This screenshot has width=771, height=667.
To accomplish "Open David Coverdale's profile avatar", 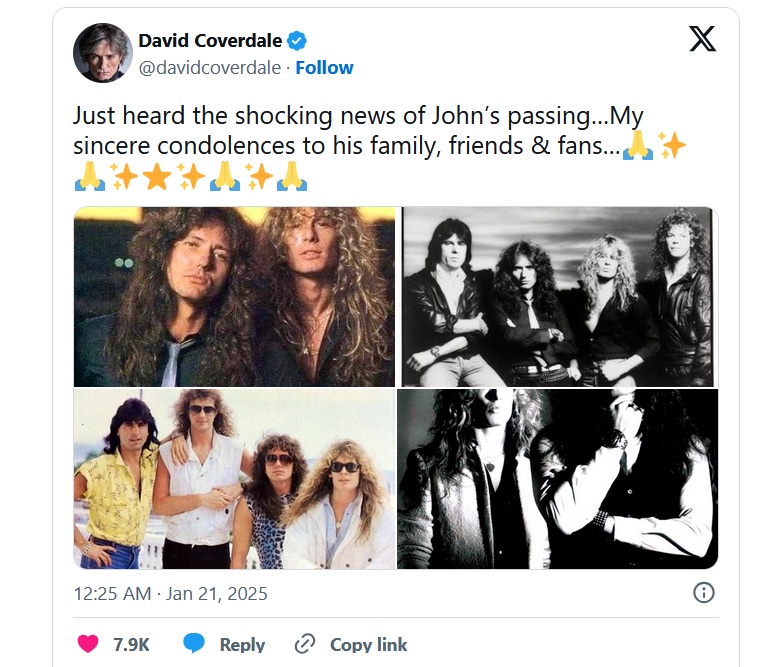I will coord(103,53).
